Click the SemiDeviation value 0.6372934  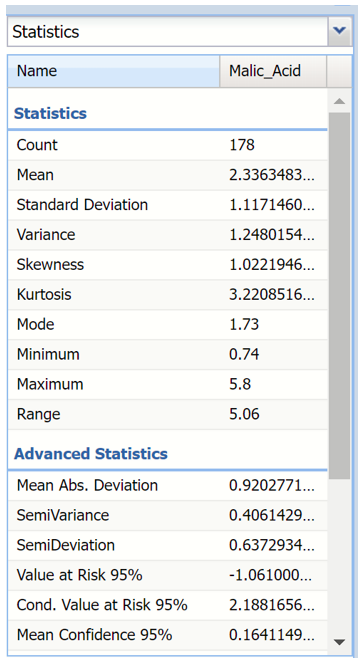(272, 545)
